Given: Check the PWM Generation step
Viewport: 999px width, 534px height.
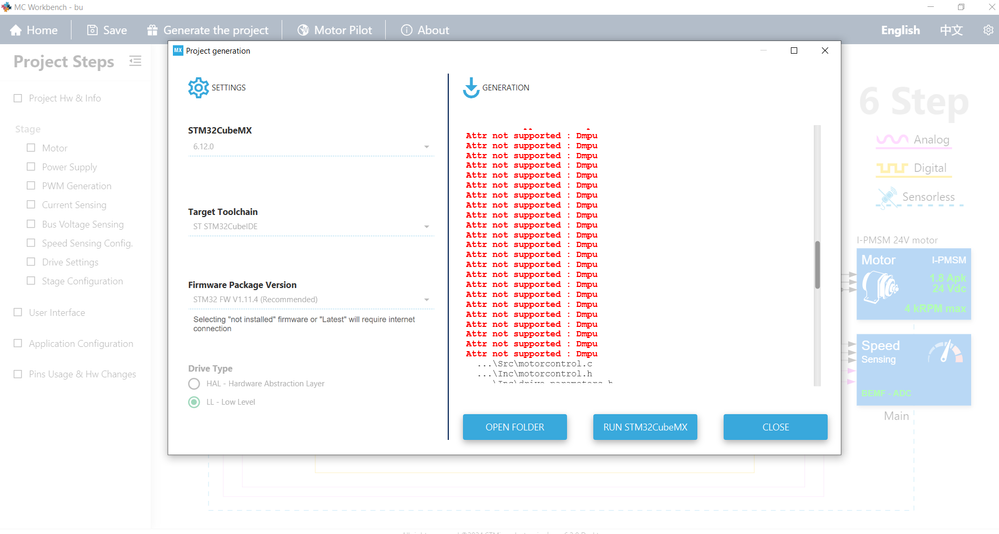Looking at the screenshot, I should coord(31,185).
